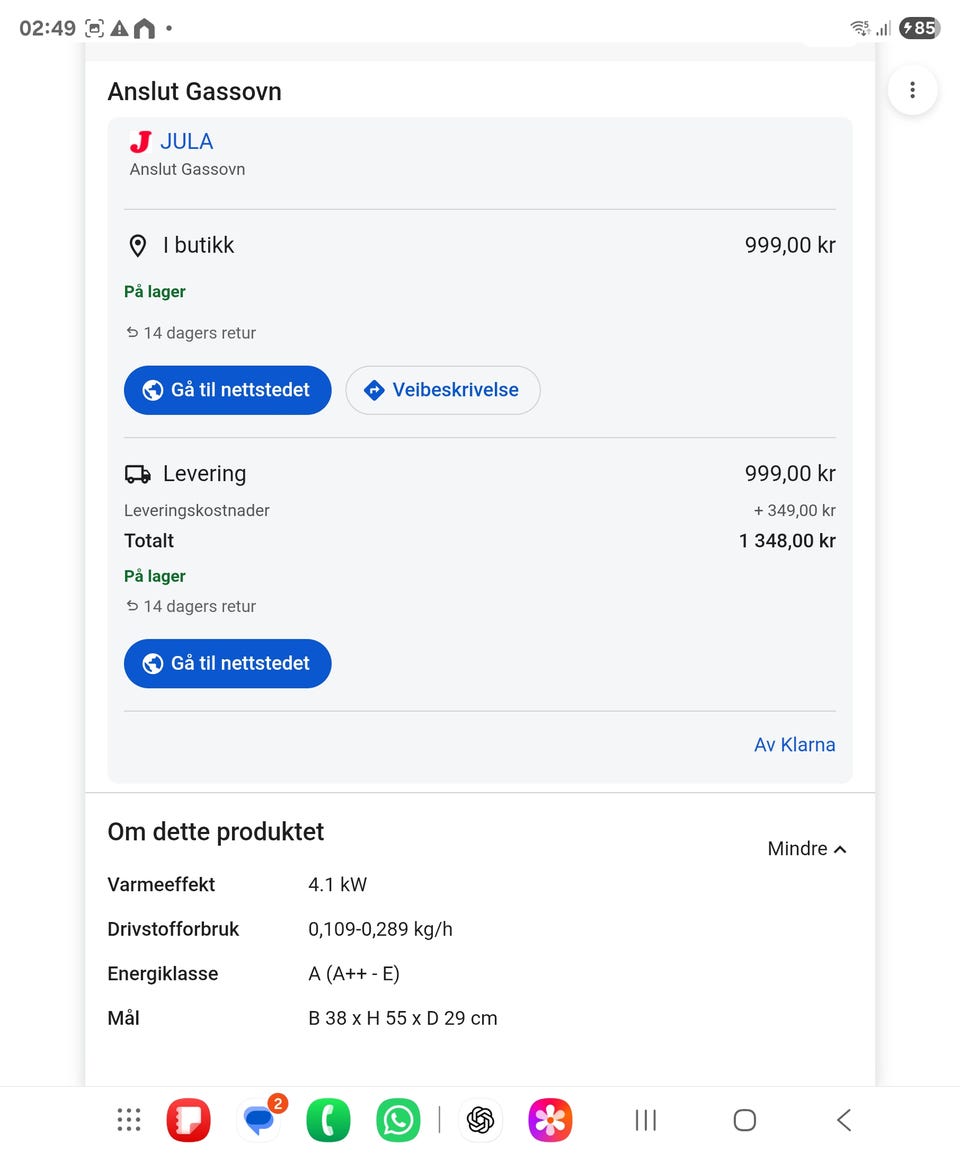This screenshot has height=1153, width=960.
Task: Tap the JULA store logo
Action: [x=140, y=141]
